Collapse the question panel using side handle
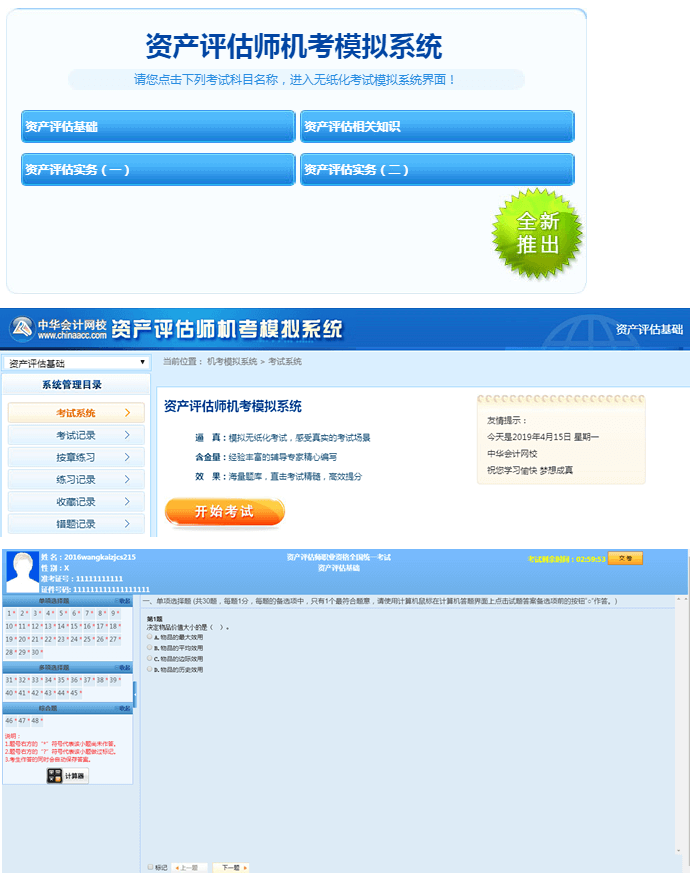 click(135, 694)
